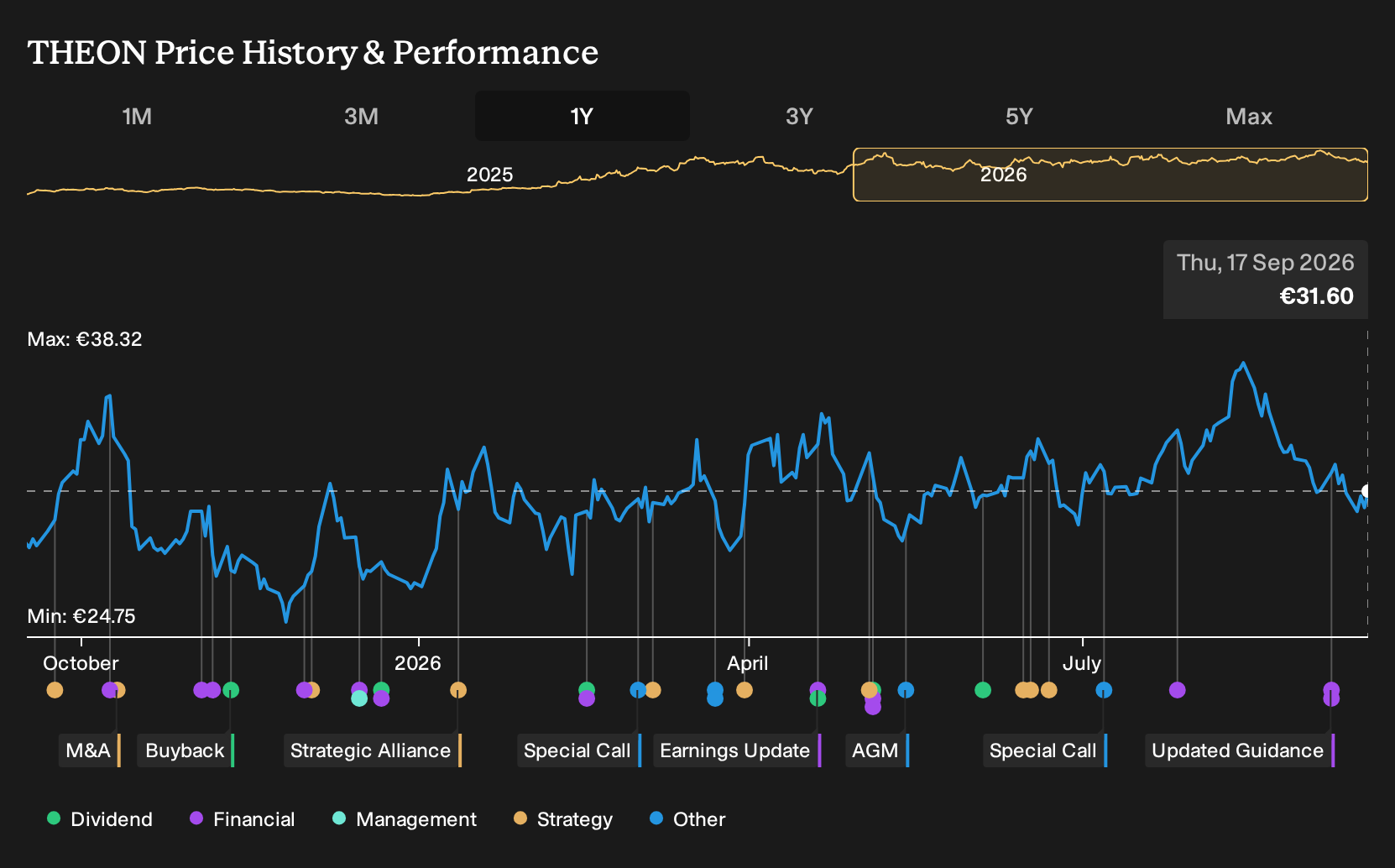This screenshot has width=1395, height=868.
Task: Toggle the Dividend legend filter
Action: 100,819
